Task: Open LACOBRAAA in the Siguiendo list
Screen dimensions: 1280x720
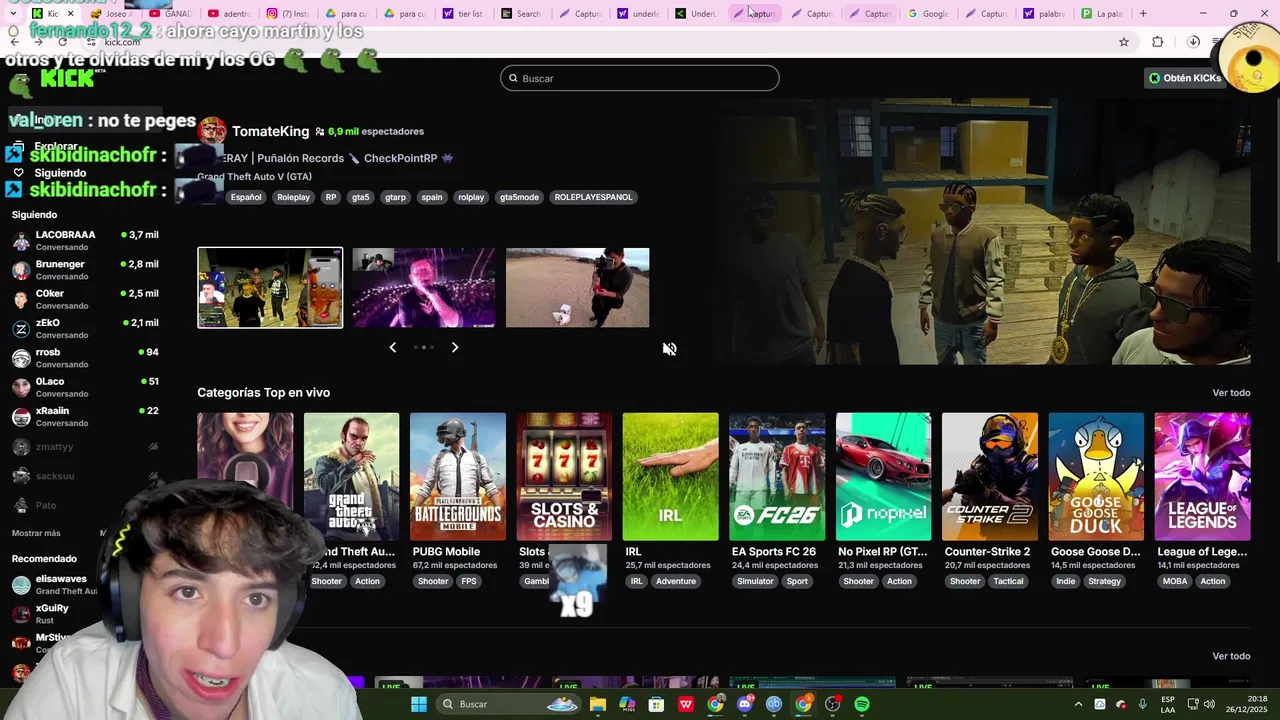Action: (85, 240)
